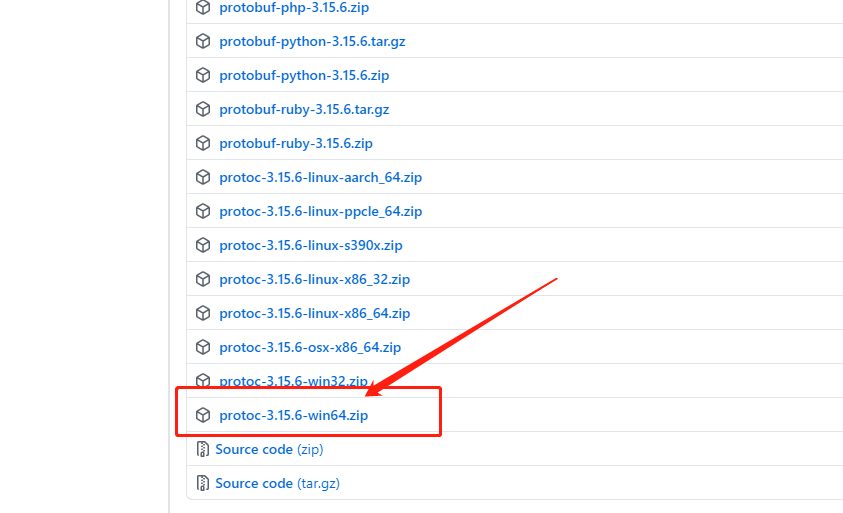The height and width of the screenshot is (513, 843).
Task: Download protoc-3.15.6-win64.zip
Action: (x=293, y=416)
